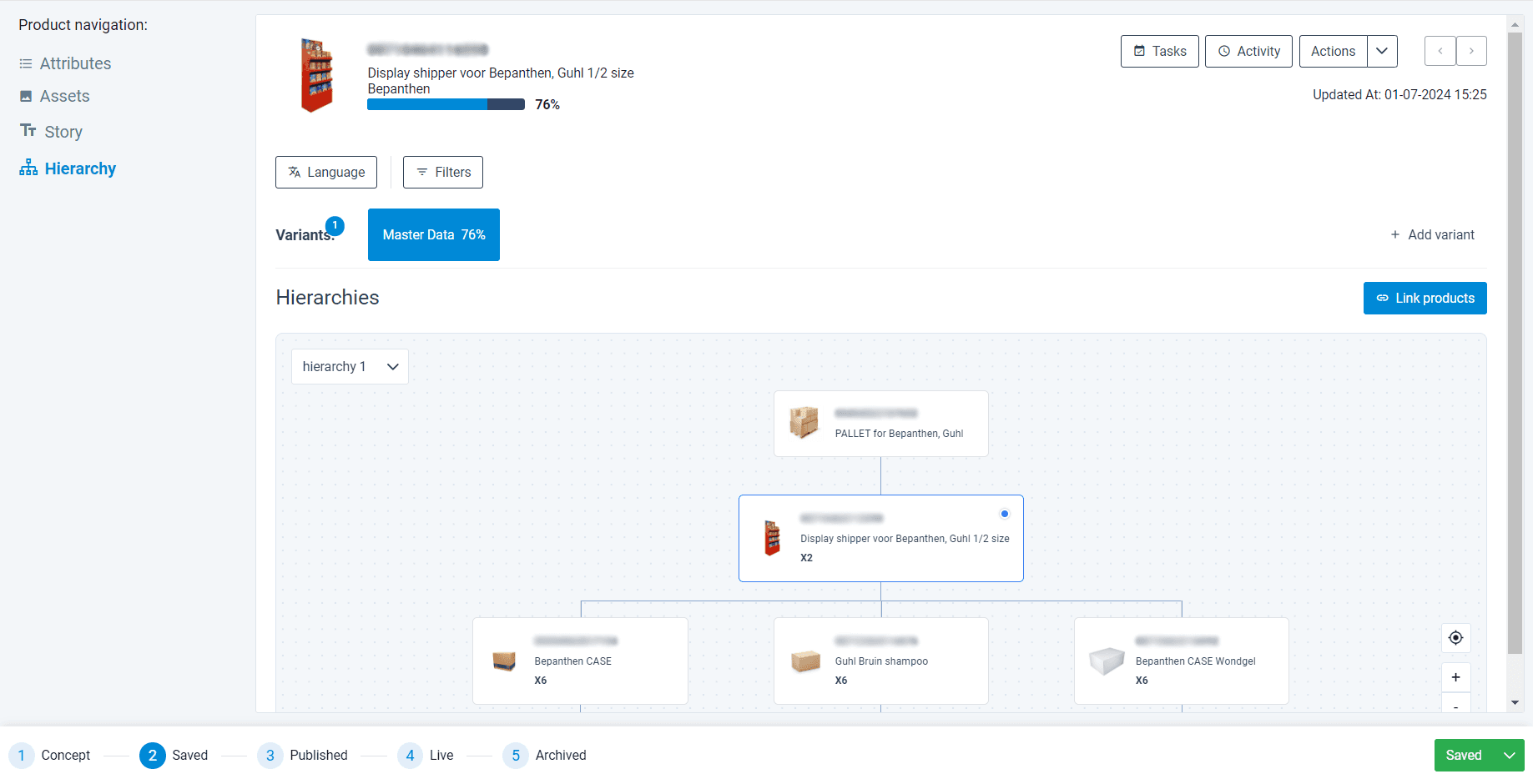Open the Story section icon

28,131
